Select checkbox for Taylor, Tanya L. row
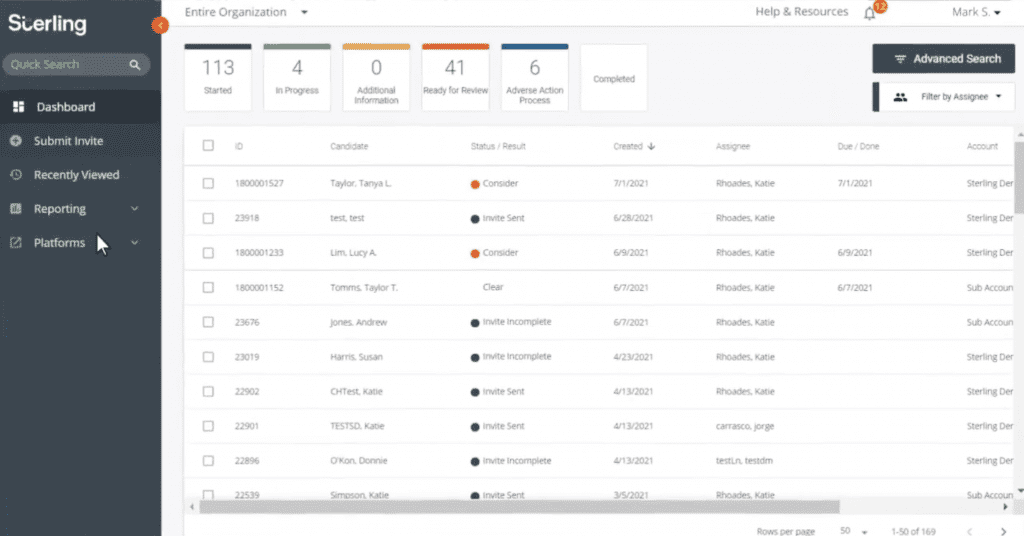The height and width of the screenshot is (536, 1024). (x=208, y=184)
